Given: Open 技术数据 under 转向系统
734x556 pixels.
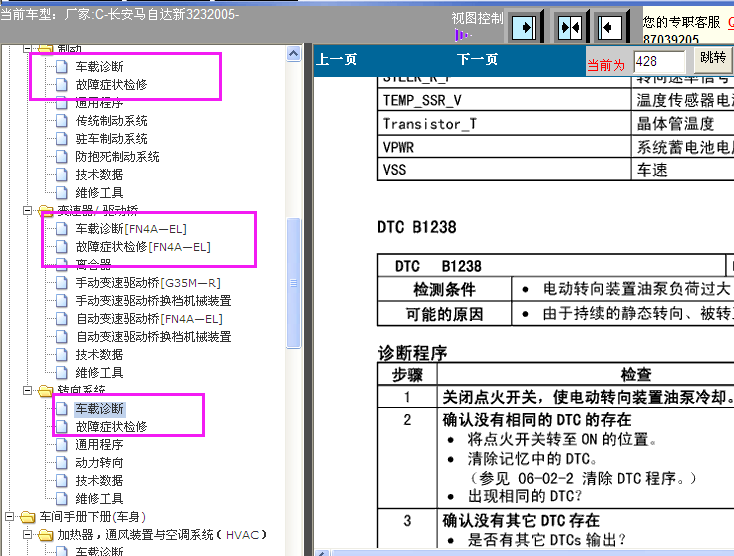Looking at the screenshot, I should pos(99,480).
